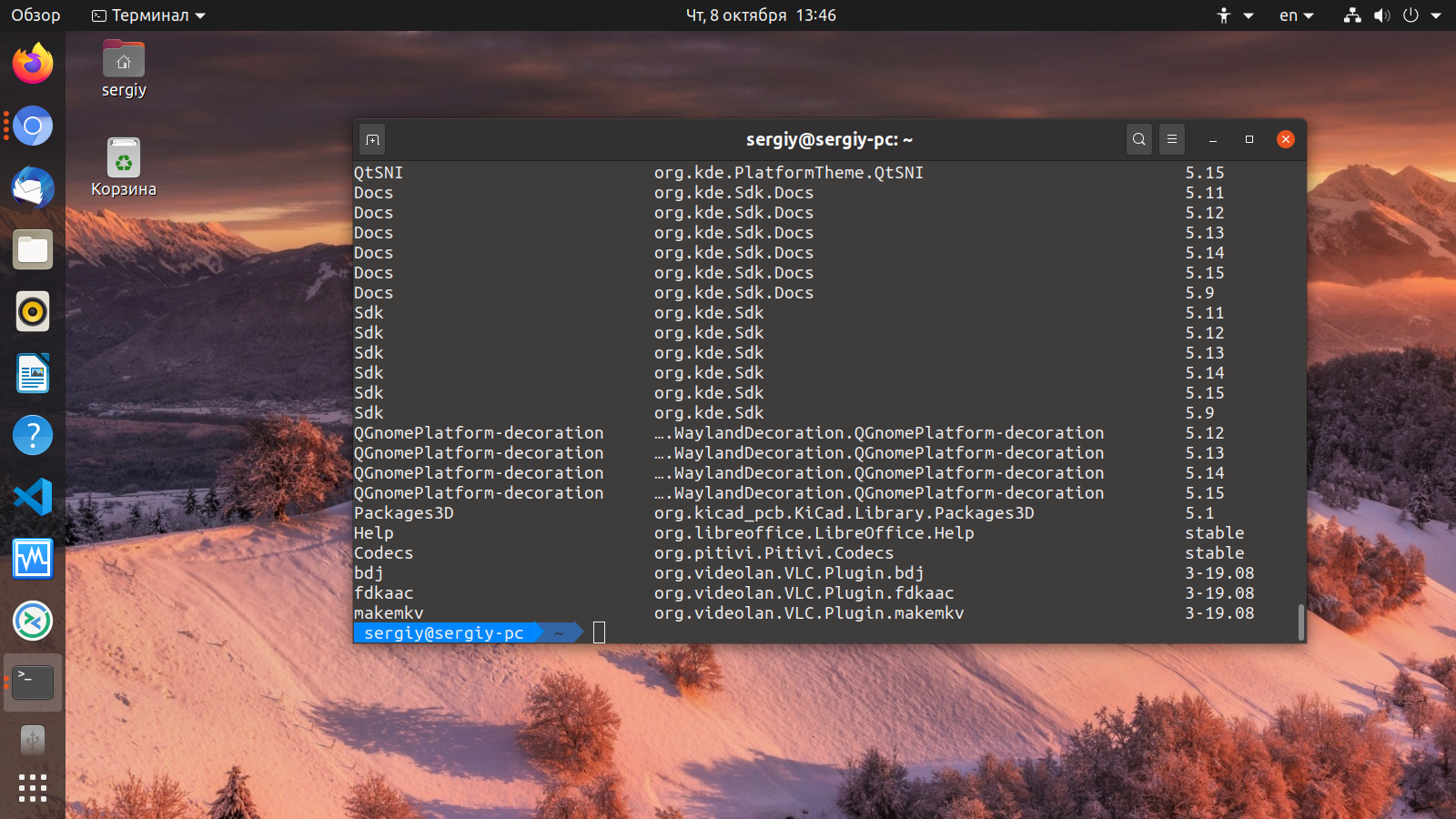Click org.kicad_pcb.KiCad.Library.Packages3D line
This screenshot has width=1456, height=819.
coord(844,513)
